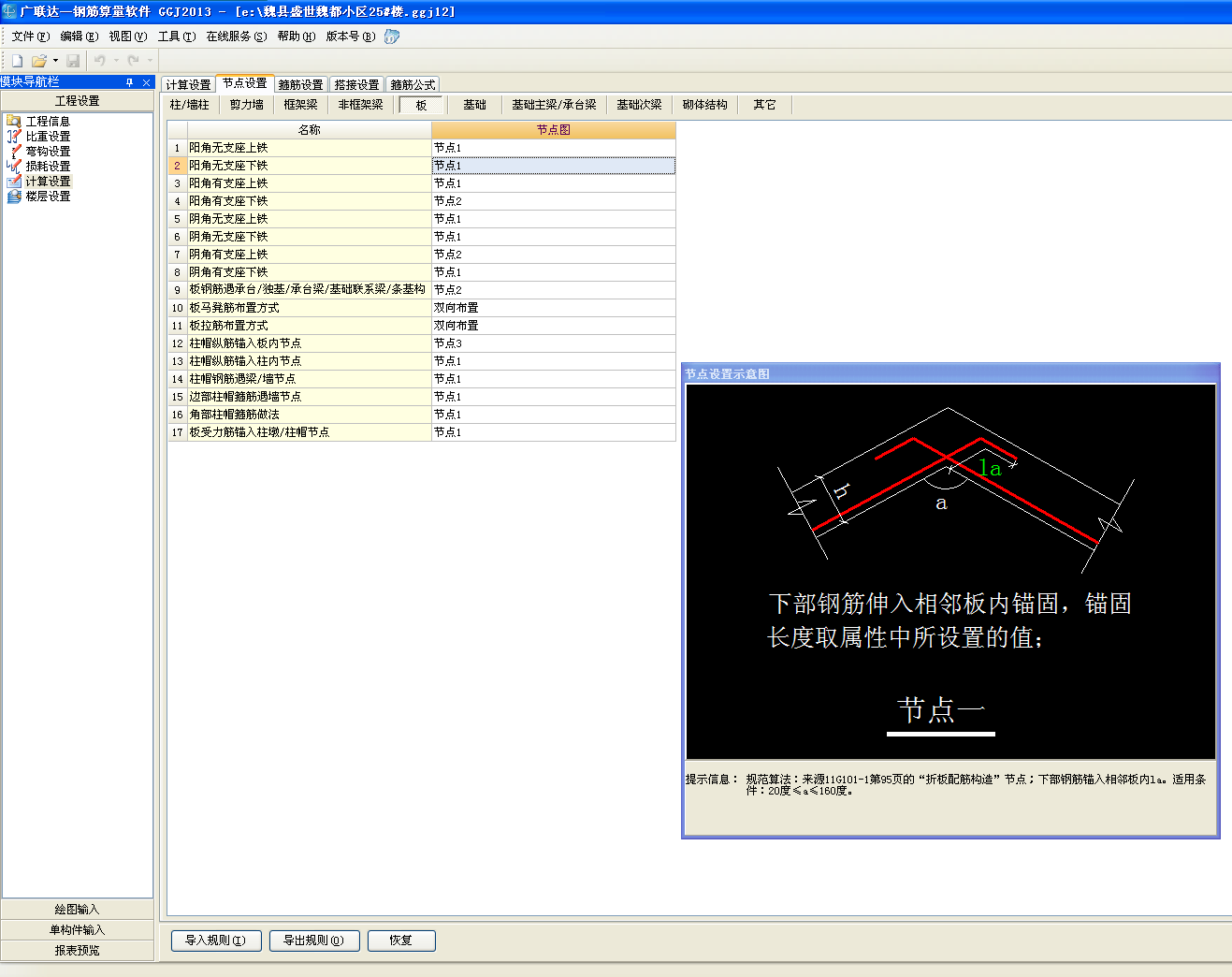Click the Open folder icon
Image resolution: width=1232 pixels, height=977 pixels.
tap(39, 61)
